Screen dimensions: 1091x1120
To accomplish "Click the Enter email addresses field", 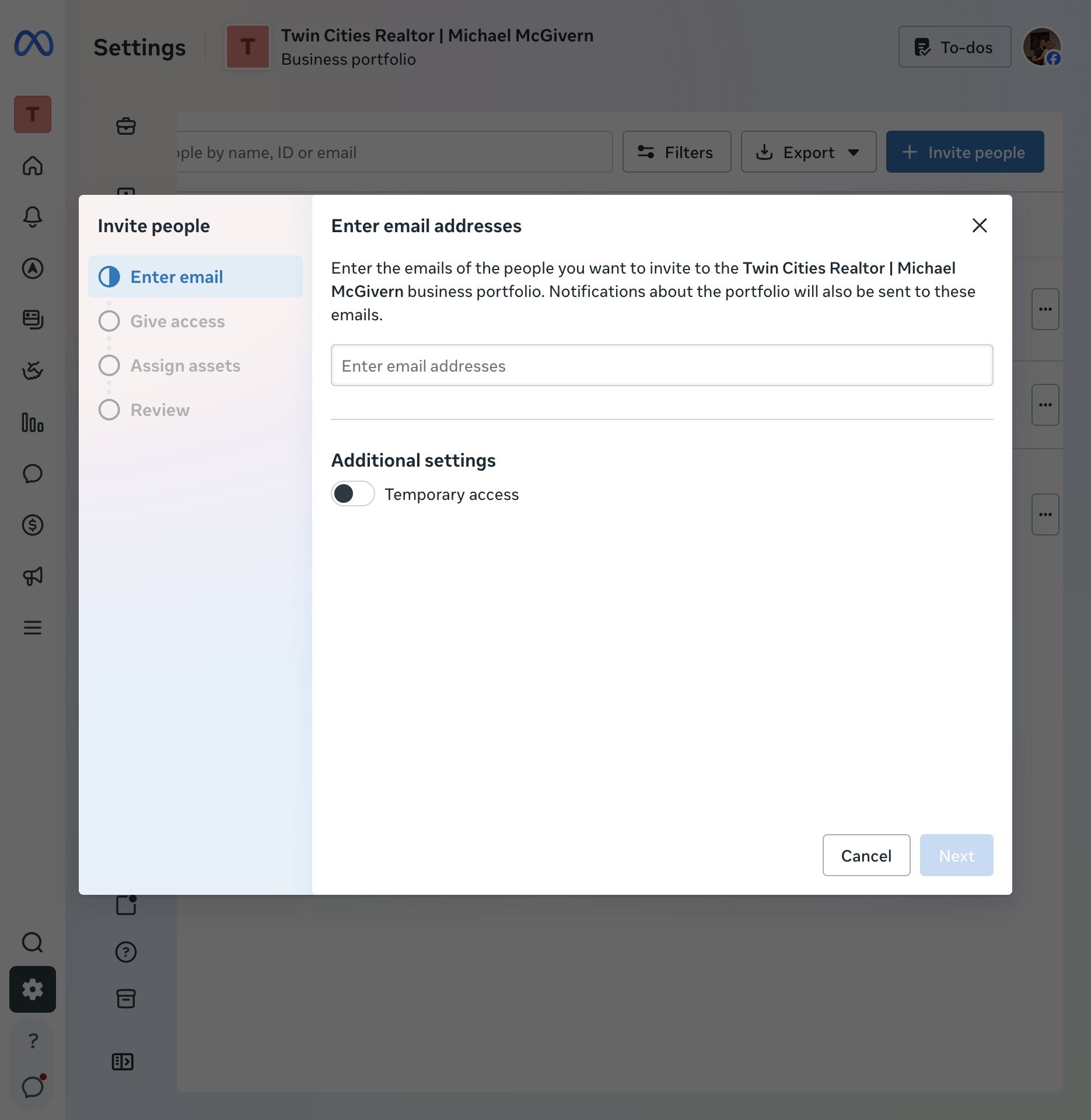I will click(662, 366).
